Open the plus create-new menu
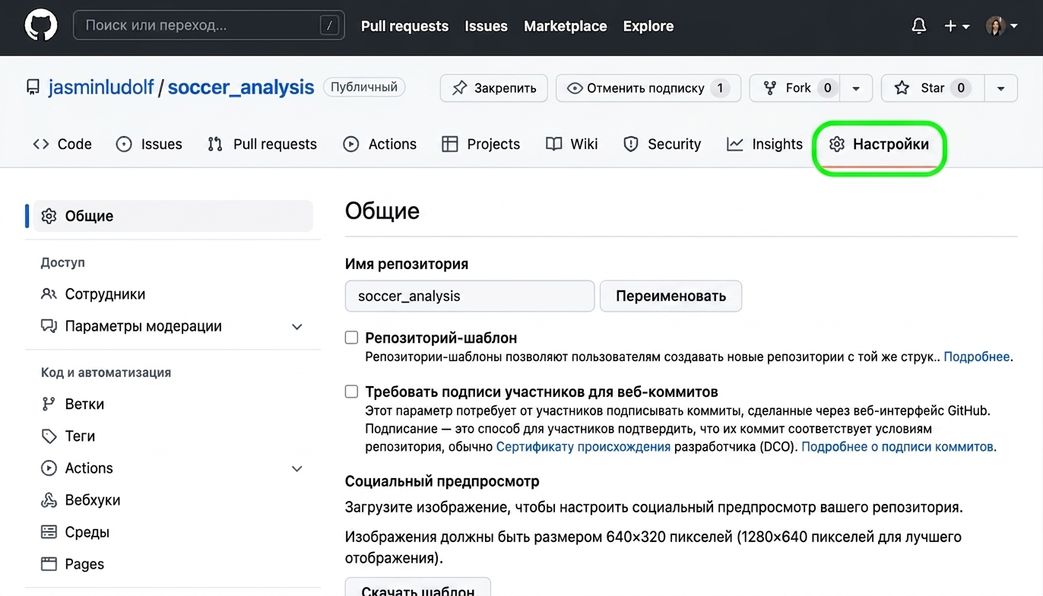This screenshot has width=1043, height=596. (957, 26)
